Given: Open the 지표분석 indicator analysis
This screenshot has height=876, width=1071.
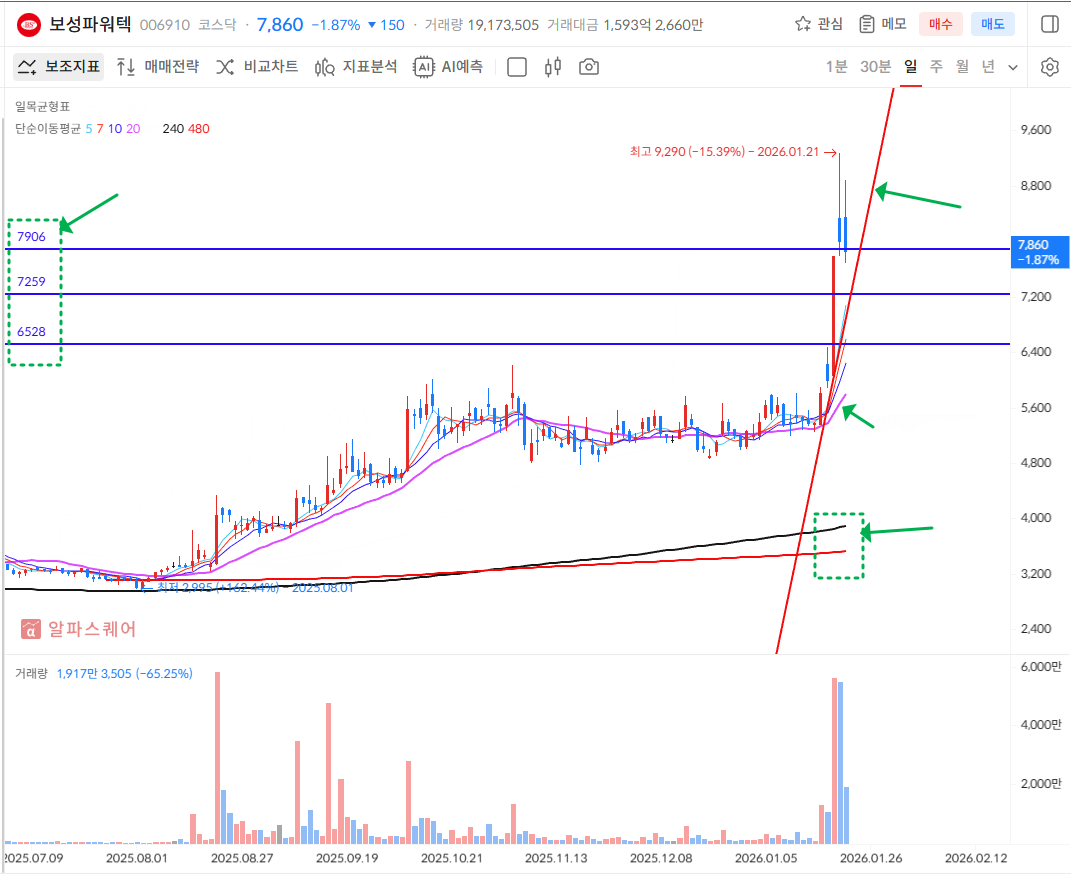Looking at the screenshot, I should click(x=356, y=67).
